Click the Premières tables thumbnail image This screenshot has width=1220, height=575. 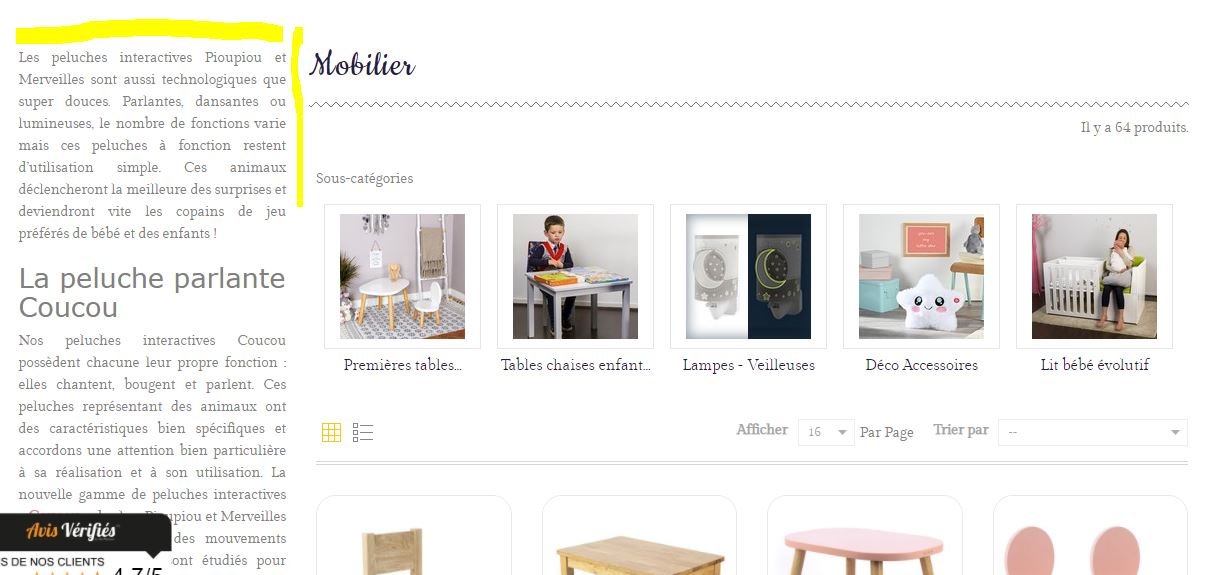[x=402, y=276]
